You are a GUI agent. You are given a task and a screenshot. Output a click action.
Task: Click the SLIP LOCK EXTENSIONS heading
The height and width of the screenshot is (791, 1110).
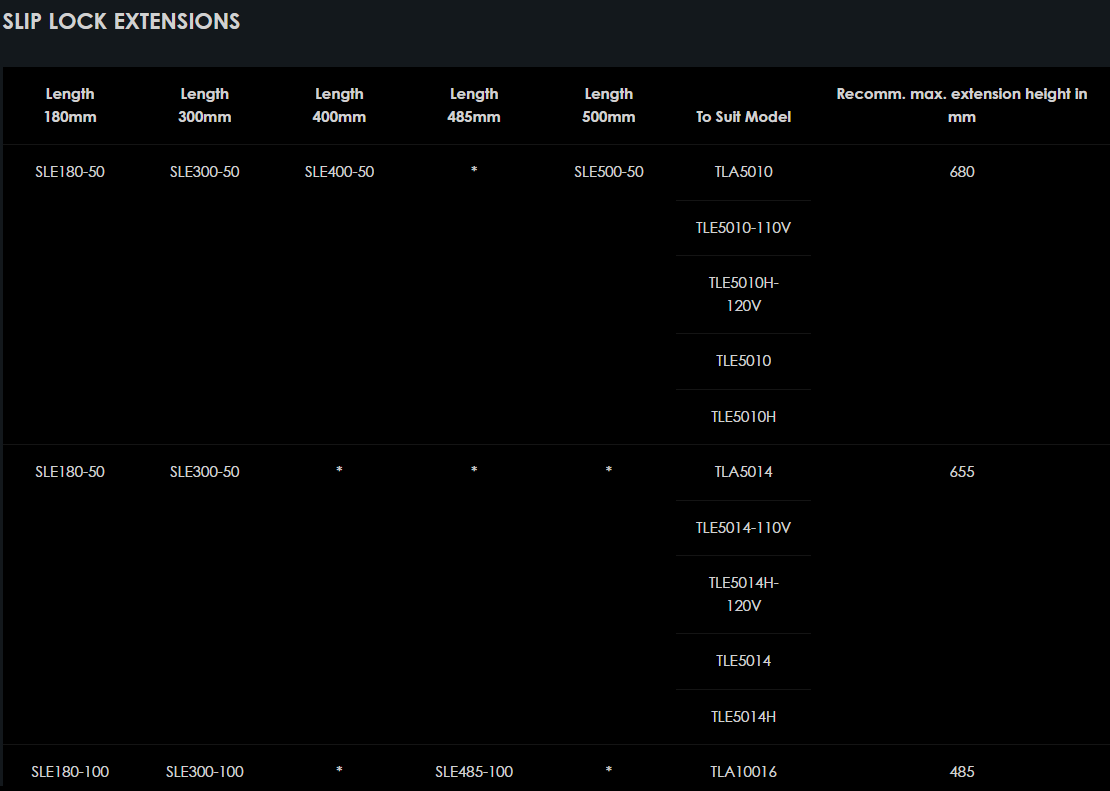click(x=121, y=21)
